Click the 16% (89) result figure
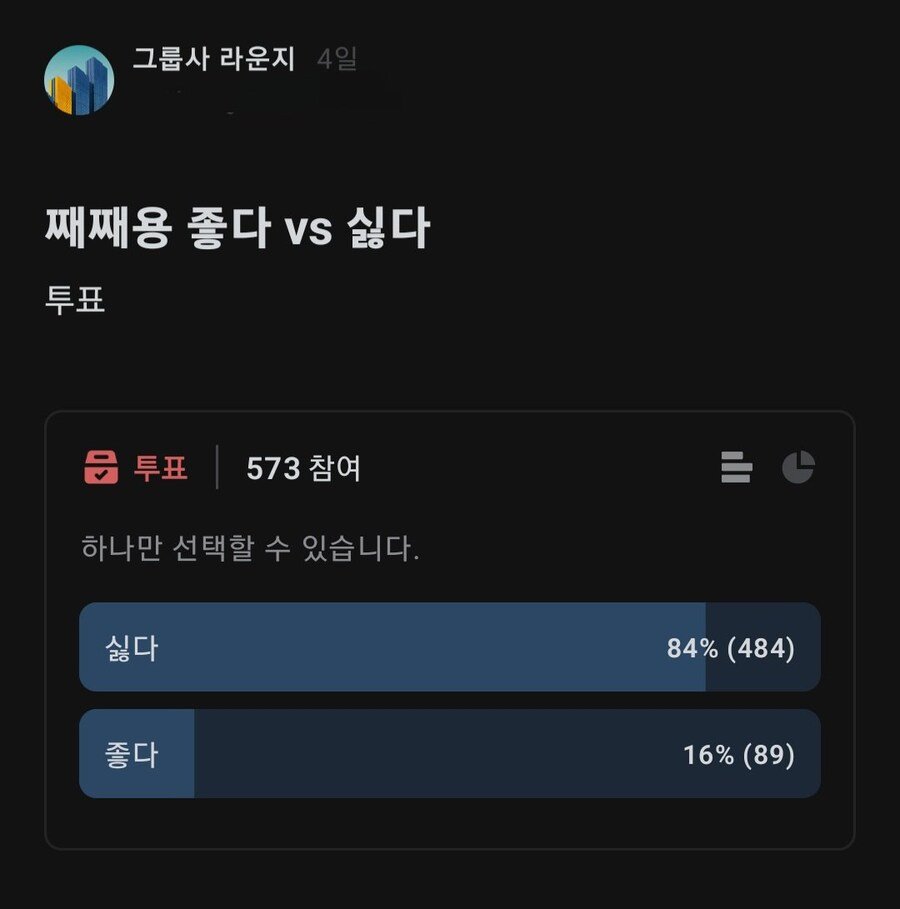Image resolution: width=900 pixels, height=909 pixels. click(739, 754)
